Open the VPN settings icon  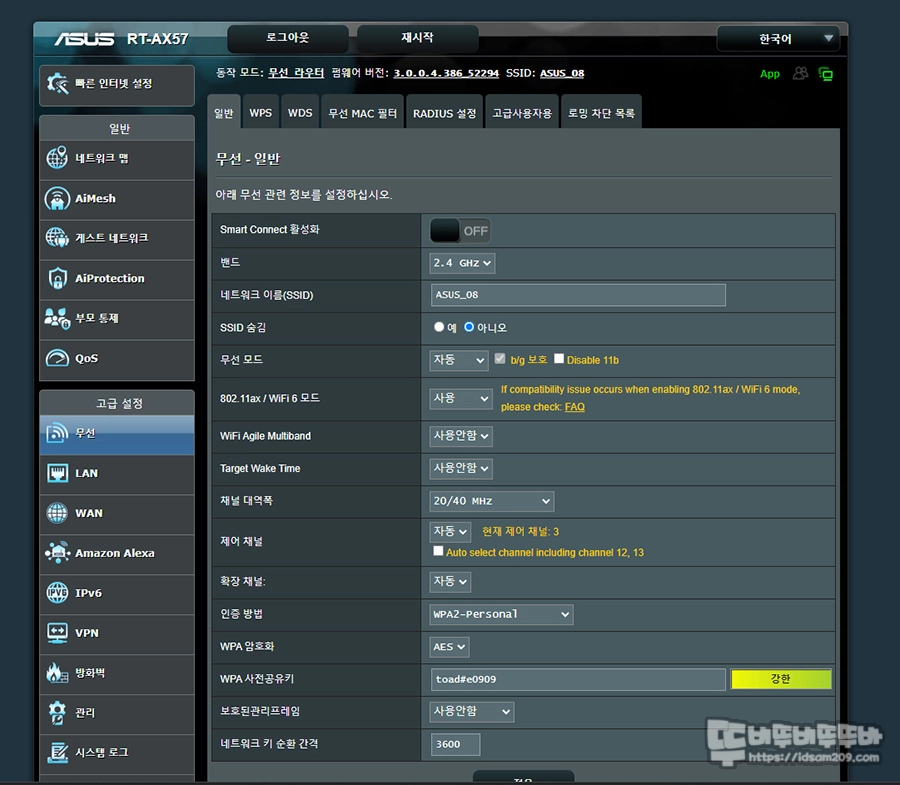click(57, 632)
